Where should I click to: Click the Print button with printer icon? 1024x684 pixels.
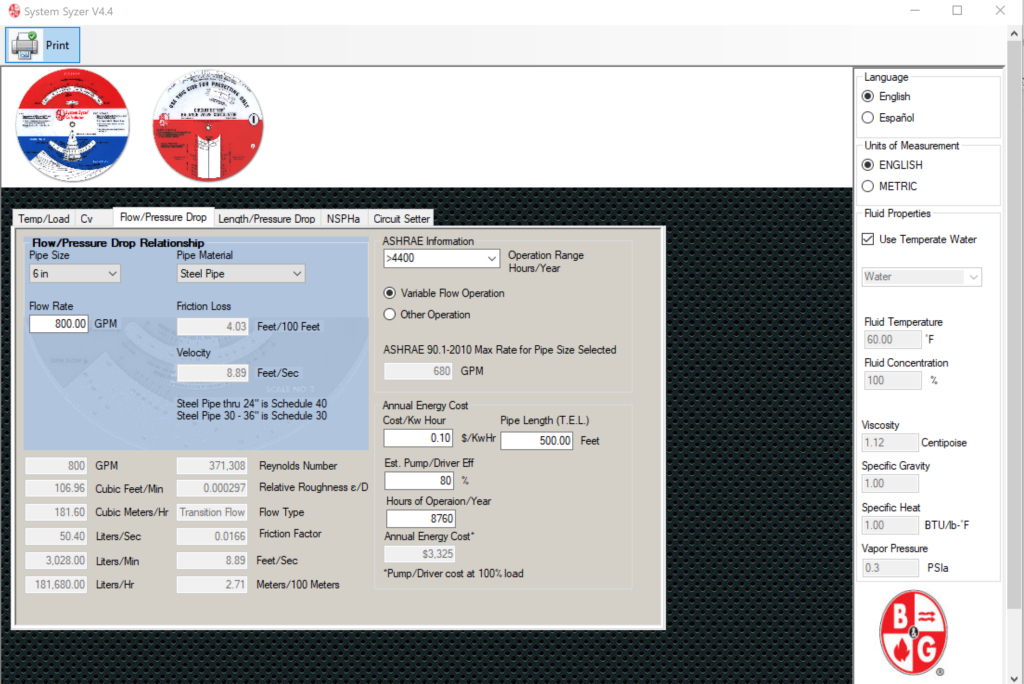point(42,45)
